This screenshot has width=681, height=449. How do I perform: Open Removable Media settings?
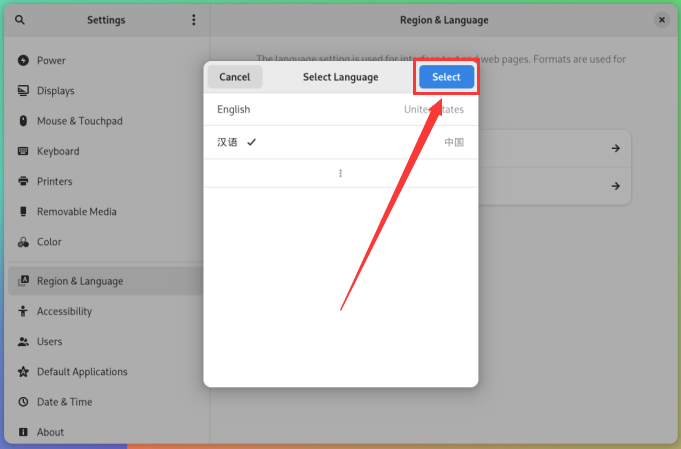pyautogui.click(x=76, y=212)
